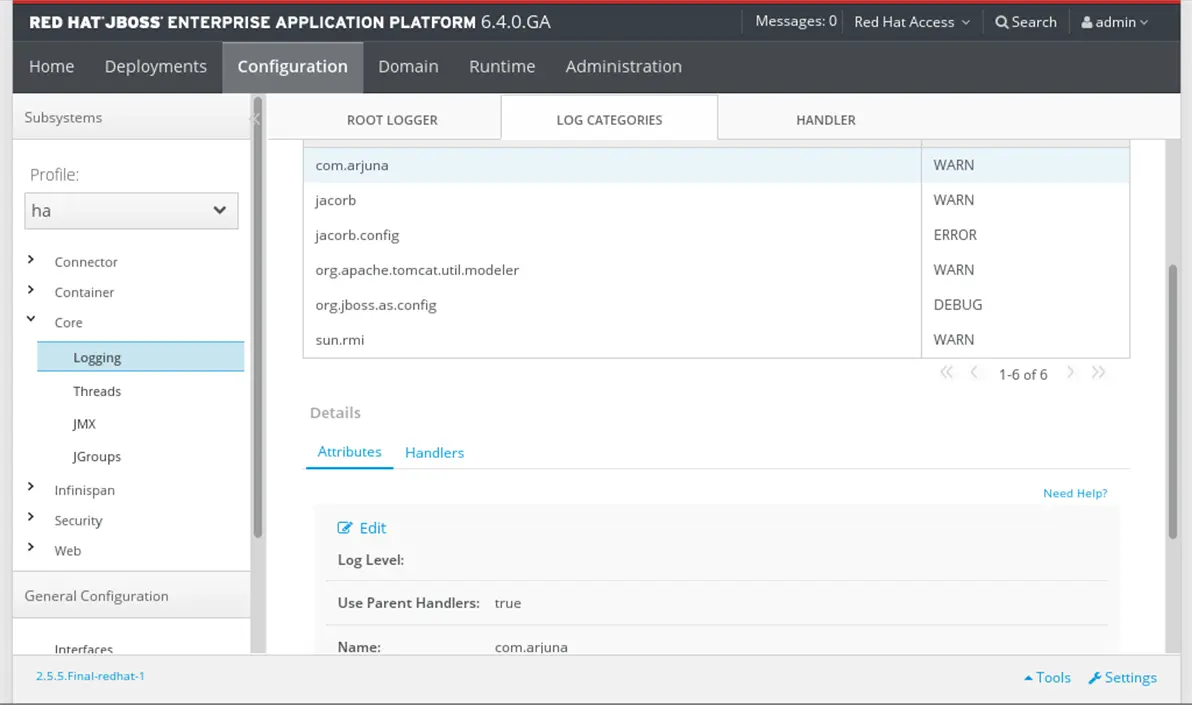Click the Edit pencil icon
This screenshot has height=705, width=1192.
pos(344,528)
